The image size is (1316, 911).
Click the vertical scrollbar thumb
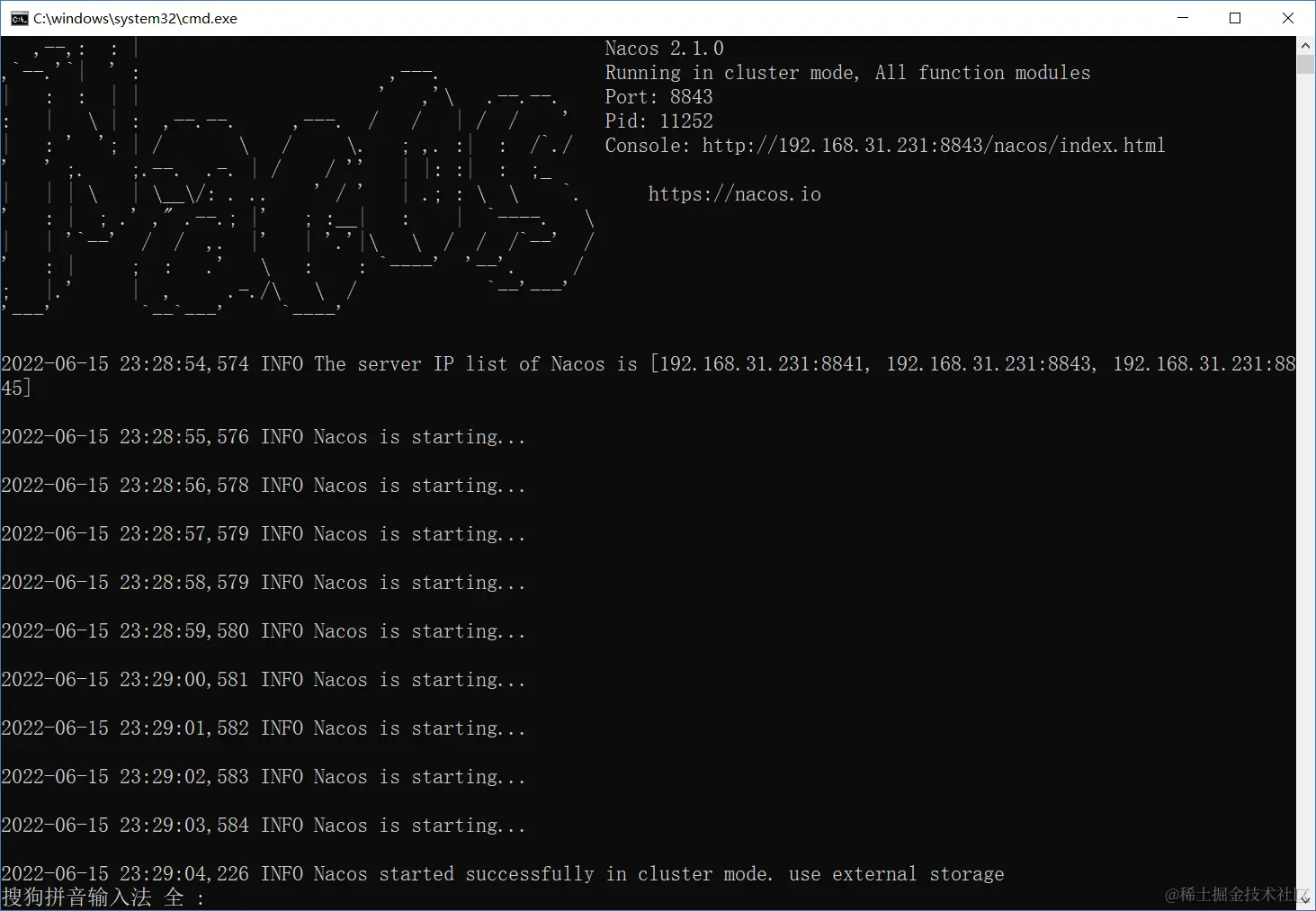[x=1305, y=64]
